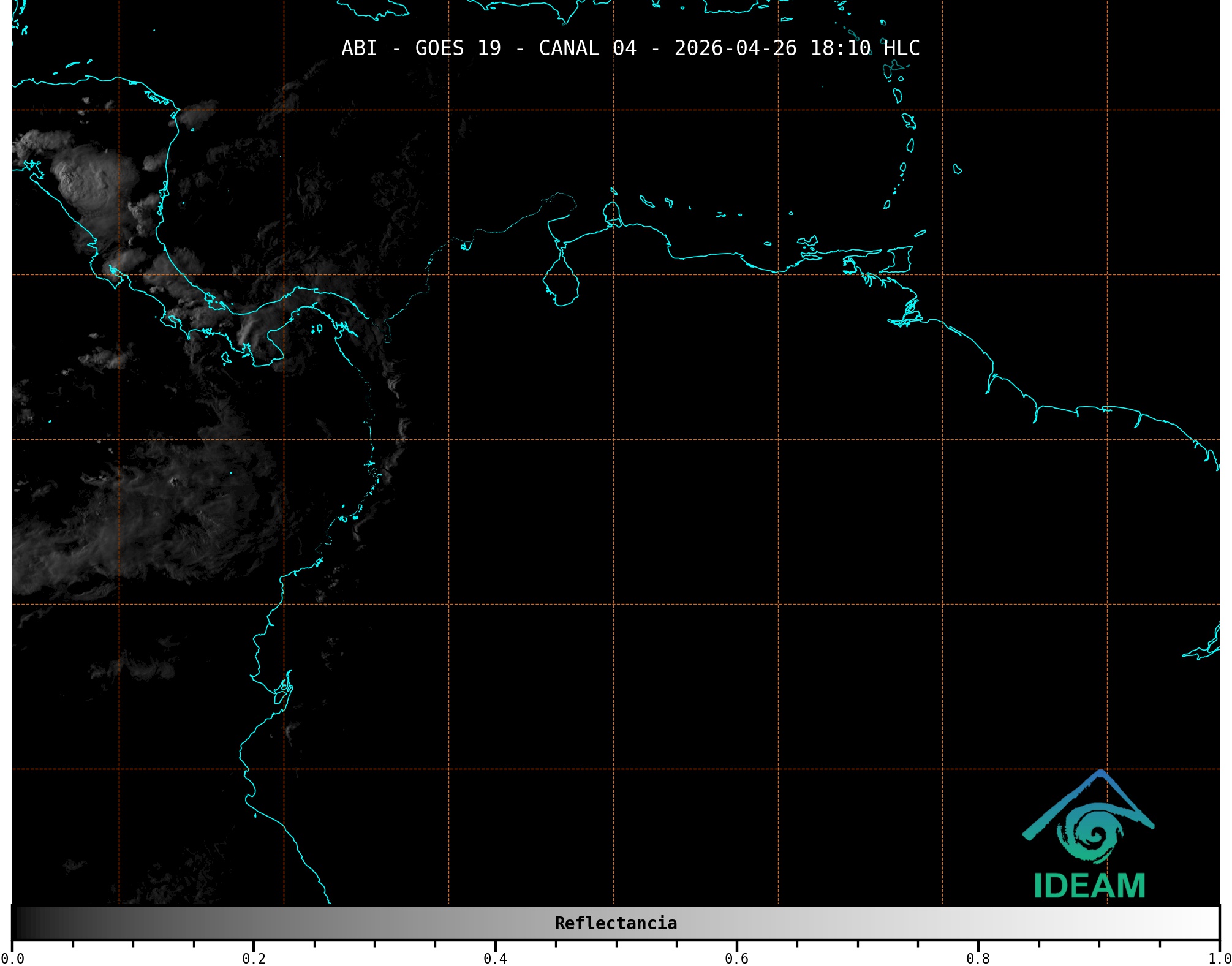Click the 0.2 tick label on colorbar

254,958
